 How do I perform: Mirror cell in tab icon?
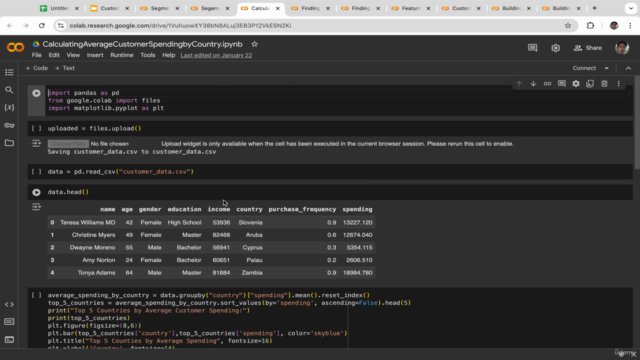click(x=590, y=84)
